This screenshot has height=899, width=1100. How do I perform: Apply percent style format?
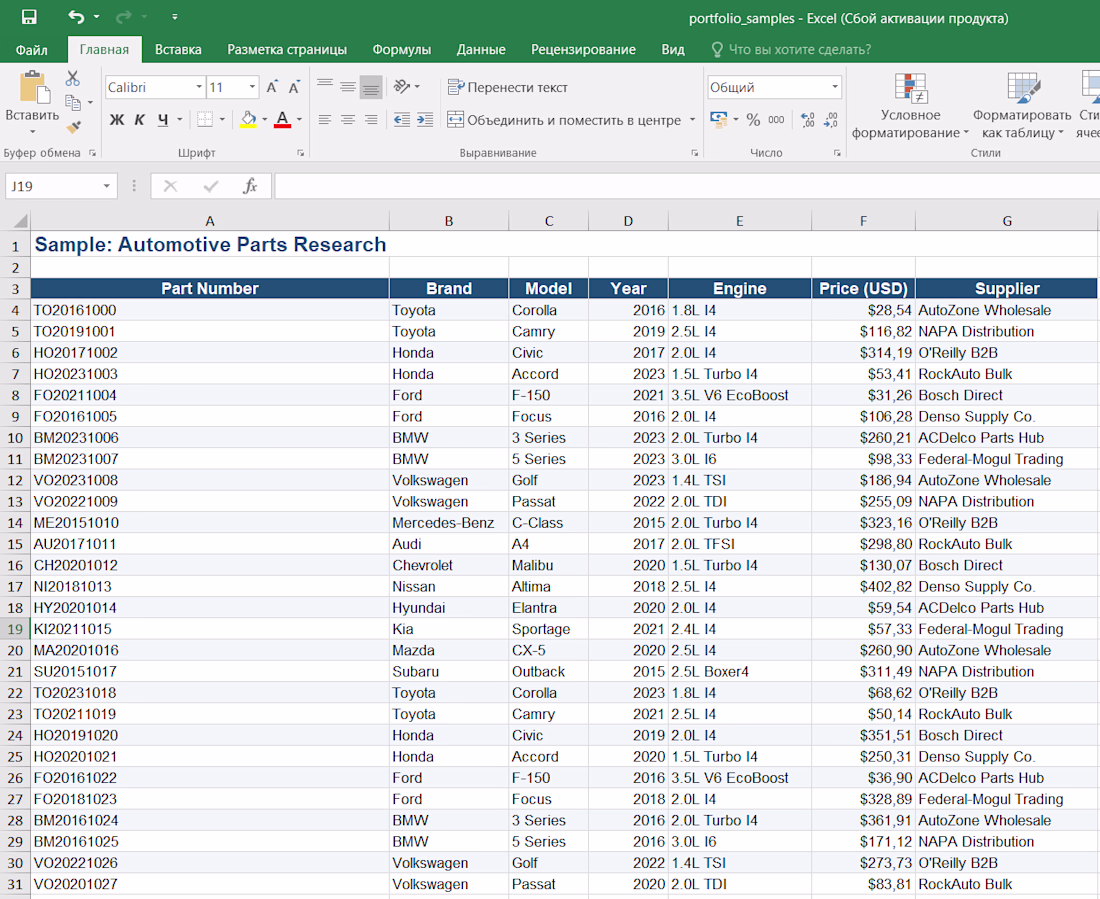[753, 120]
